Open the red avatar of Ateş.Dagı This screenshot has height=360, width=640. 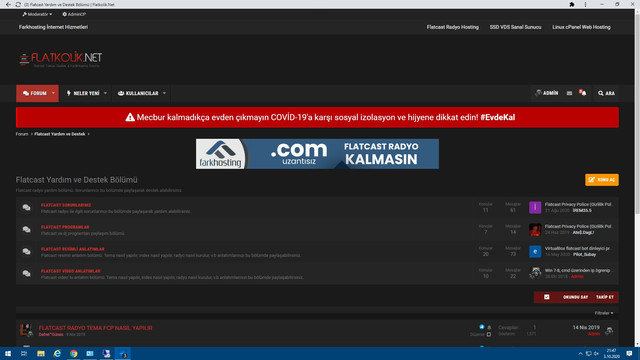535,229
